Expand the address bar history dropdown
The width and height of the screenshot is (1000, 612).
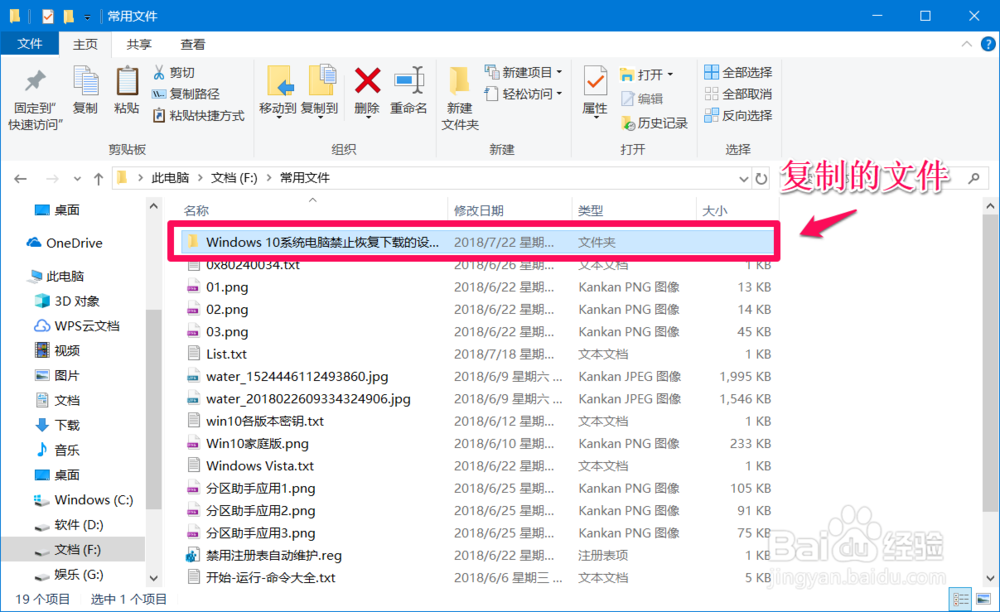tap(744, 179)
